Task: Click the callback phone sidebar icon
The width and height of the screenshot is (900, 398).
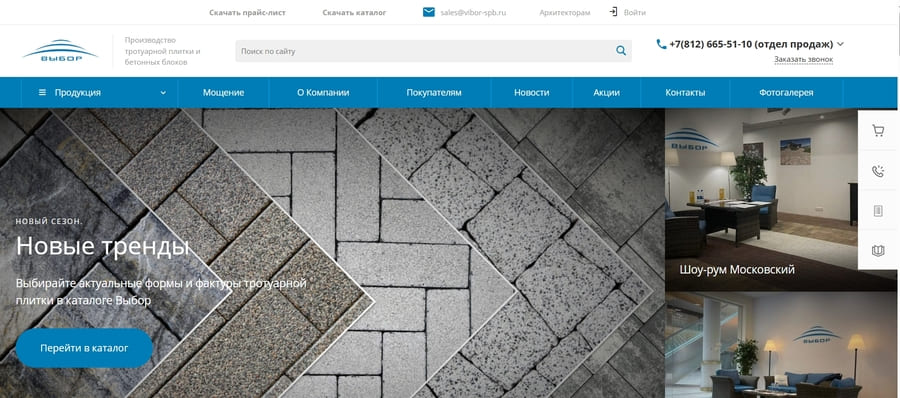Action: point(877,171)
